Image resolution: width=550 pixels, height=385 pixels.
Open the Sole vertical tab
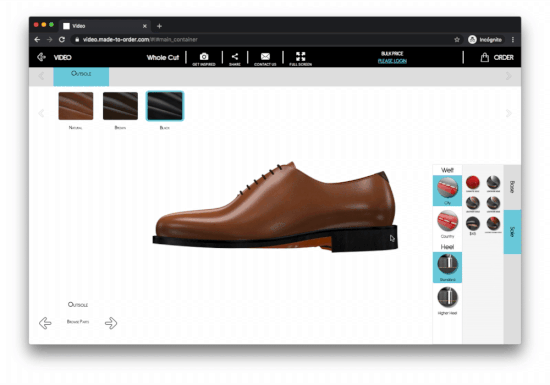click(x=512, y=232)
